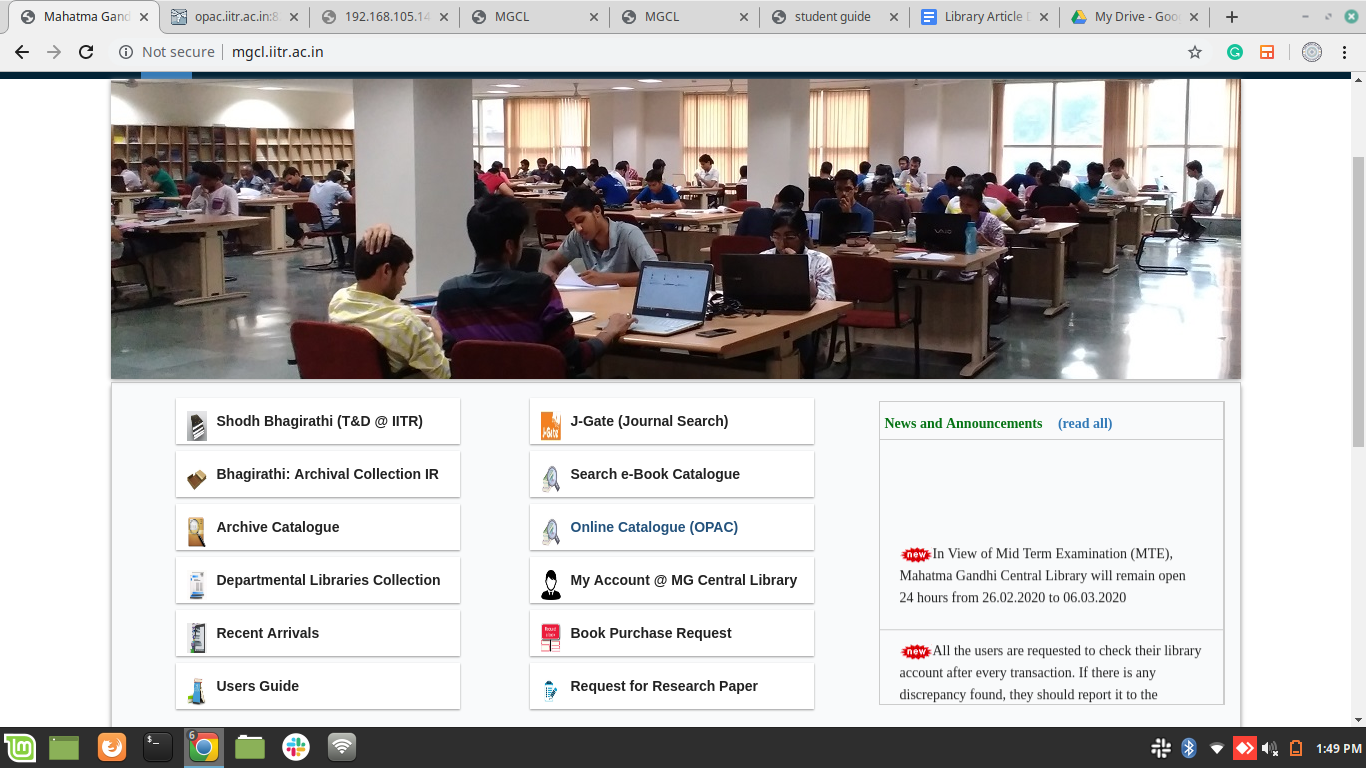Image resolution: width=1366 pixels, height=768 pixels.
Task: Launch Firefox from the taskbar
Action: [x=112, y=747]
